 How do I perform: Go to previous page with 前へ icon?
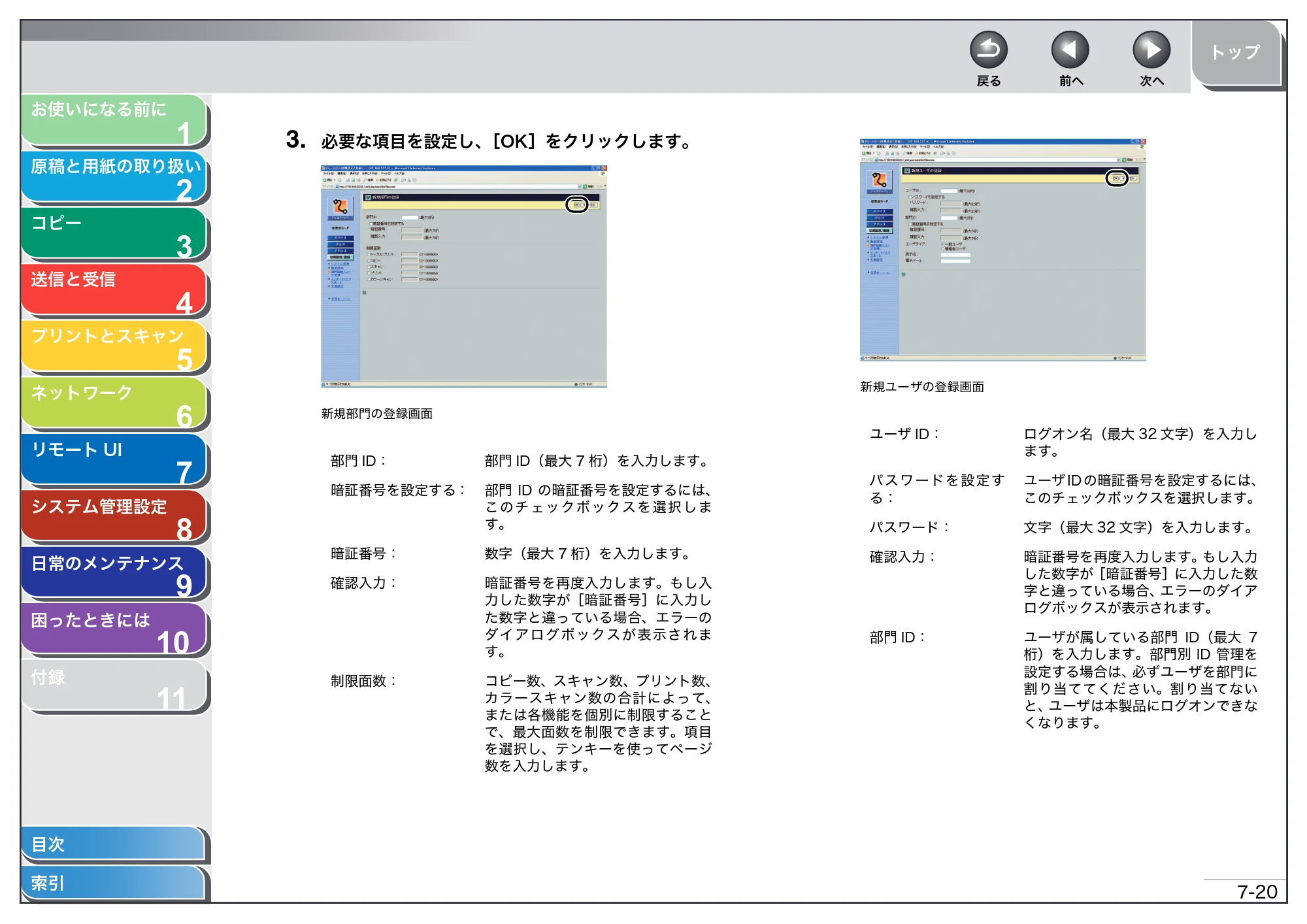point(1070,50)
